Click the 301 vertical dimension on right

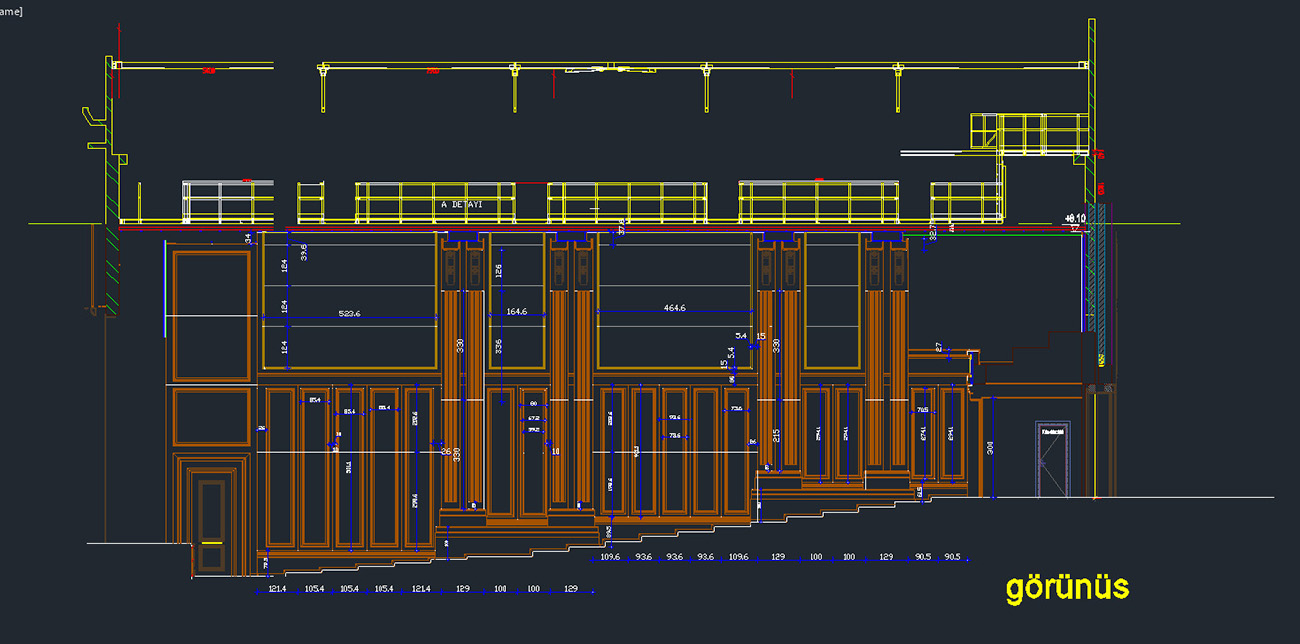click(990, 447)
